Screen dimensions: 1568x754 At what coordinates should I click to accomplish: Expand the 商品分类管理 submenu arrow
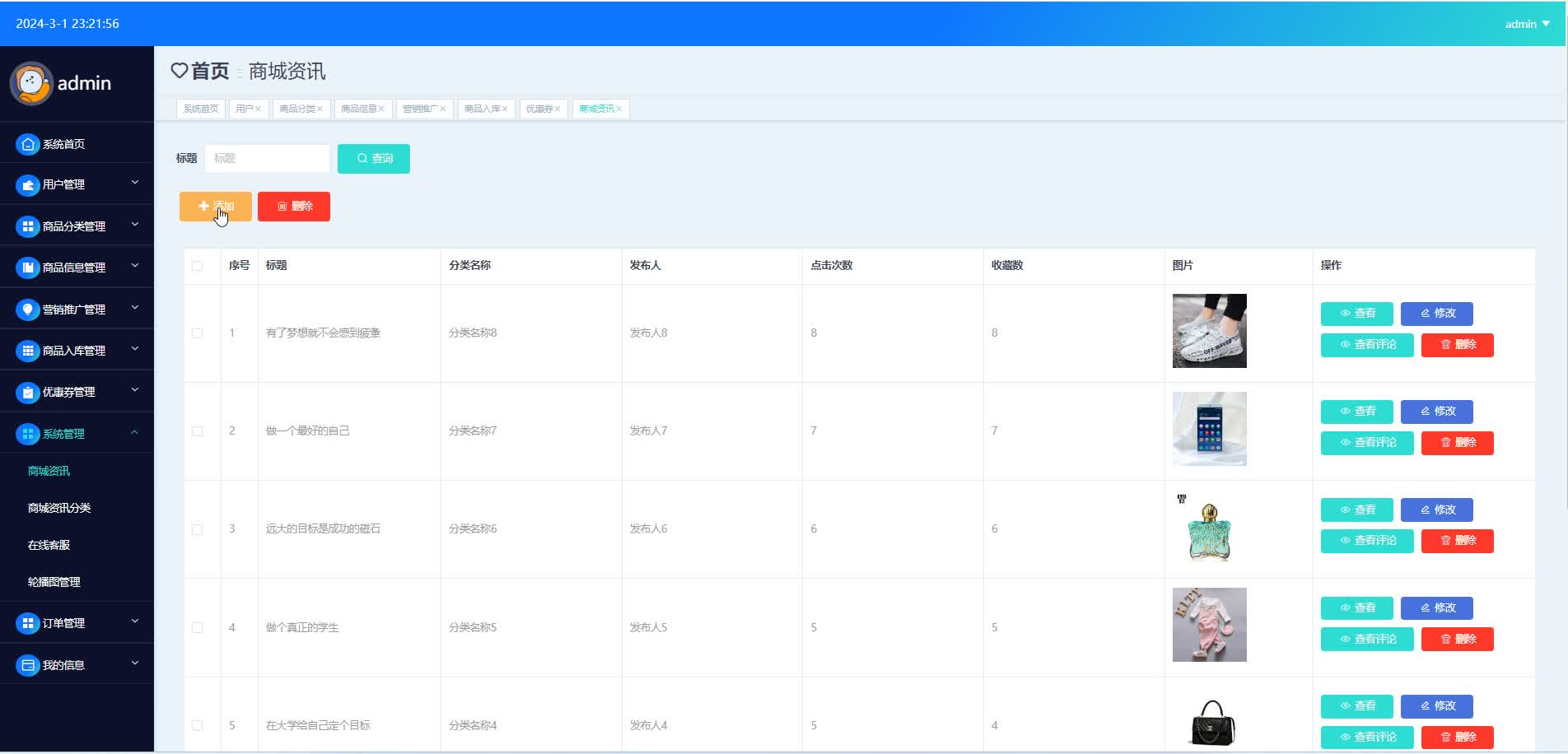pyautogui.click(x=135, y=224)
